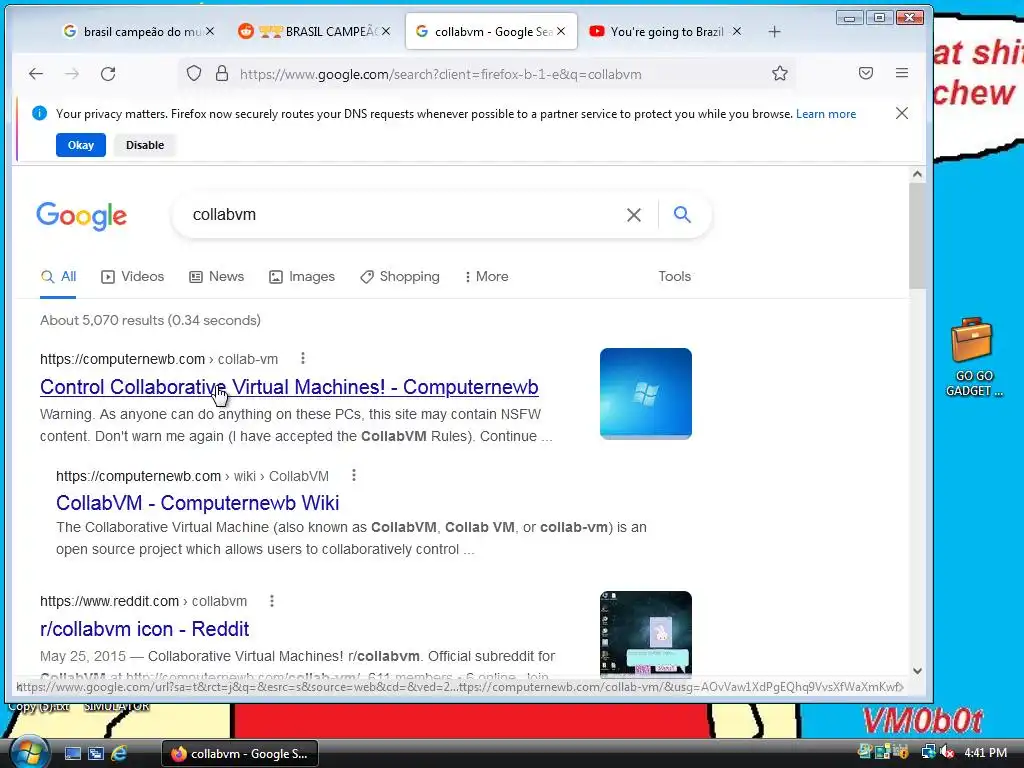Click the page scrollbar down arrow
Screen dimensions: 1024x768
[x=917, y=671]
